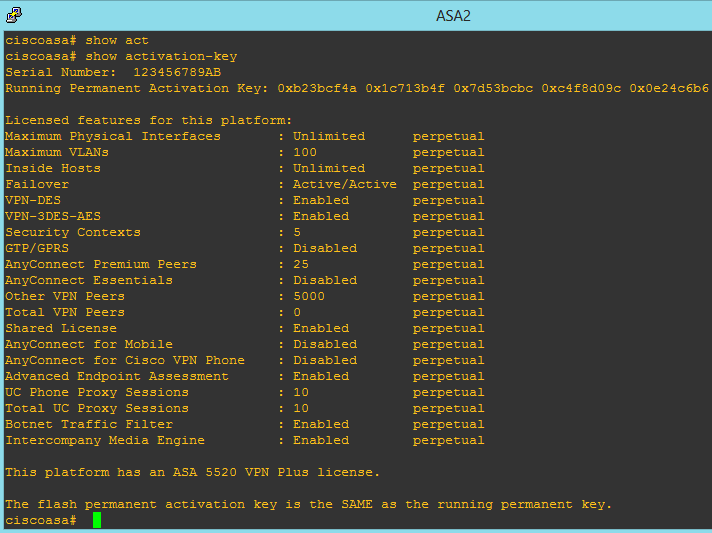Click the 'ASA 5520 VPN Plus license' line
This screenshot has height=533, width=712.
(193, 472)
